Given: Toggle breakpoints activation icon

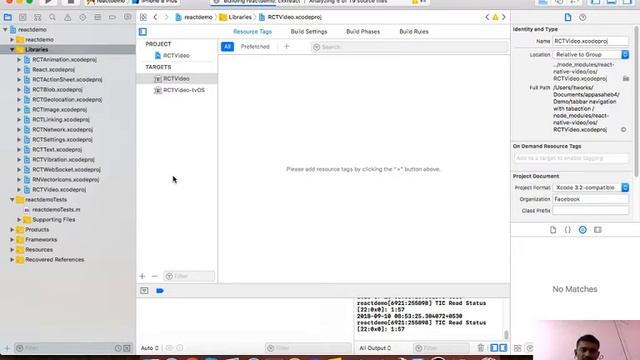Looking at the screenshot, I should pos(160,291).
